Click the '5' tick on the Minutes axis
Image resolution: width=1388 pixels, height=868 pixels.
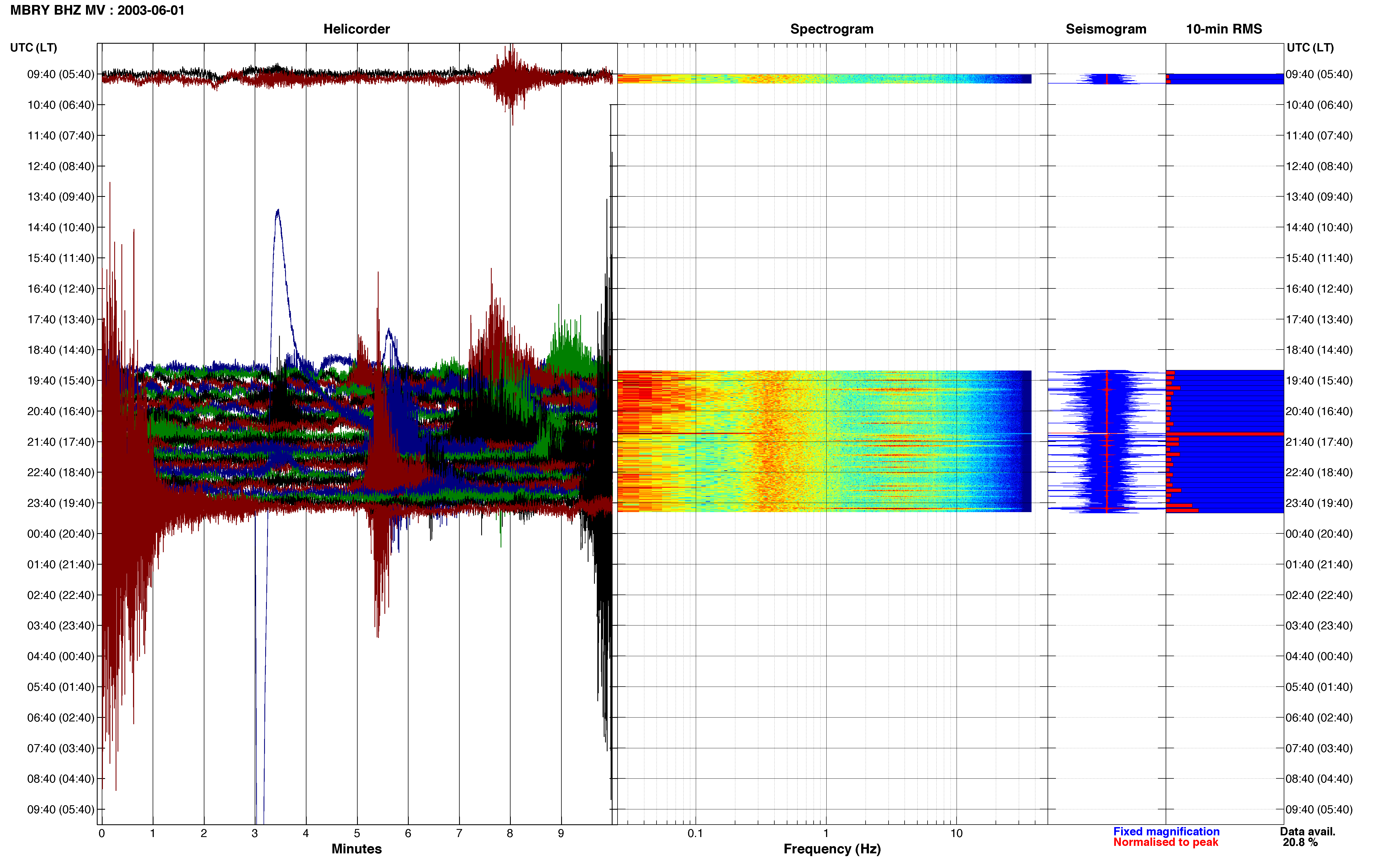[x=357, y=833]
